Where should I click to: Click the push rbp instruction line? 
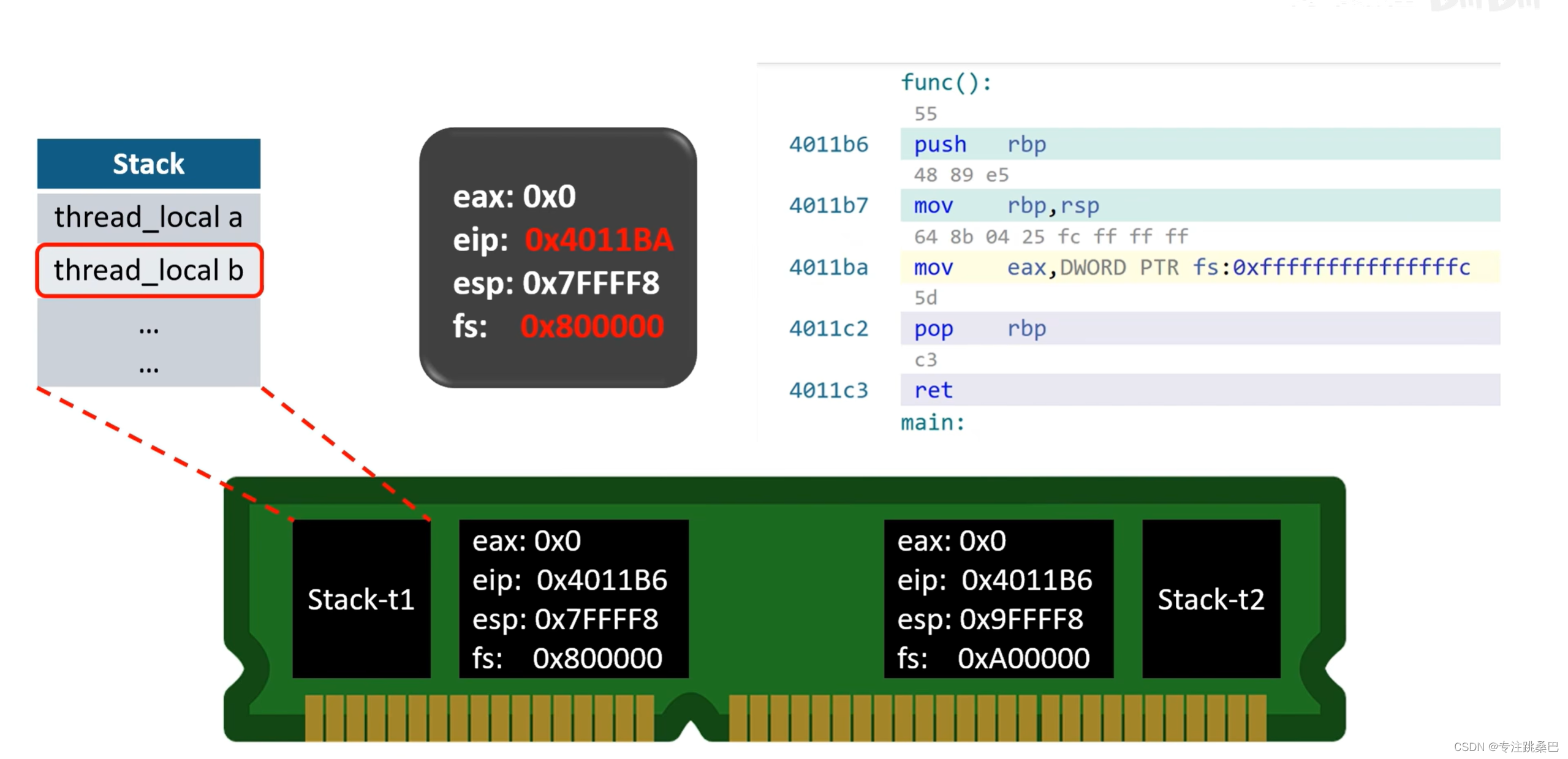point(980,145)
